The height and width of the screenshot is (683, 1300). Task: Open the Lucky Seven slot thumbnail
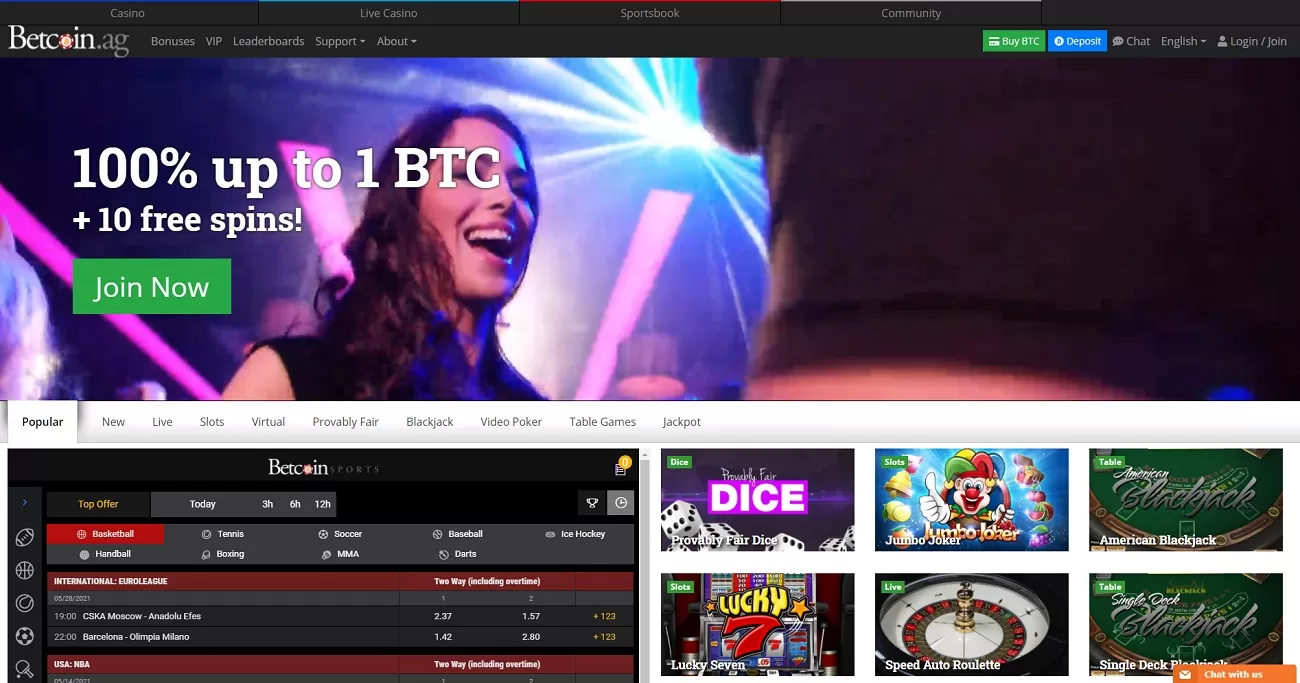[x=758, y=625]
